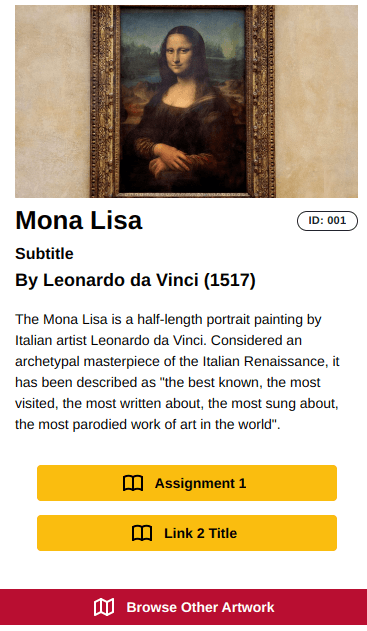Click the Subtitle text
This screenshot has width=367, height=631.
coord(44,254)
